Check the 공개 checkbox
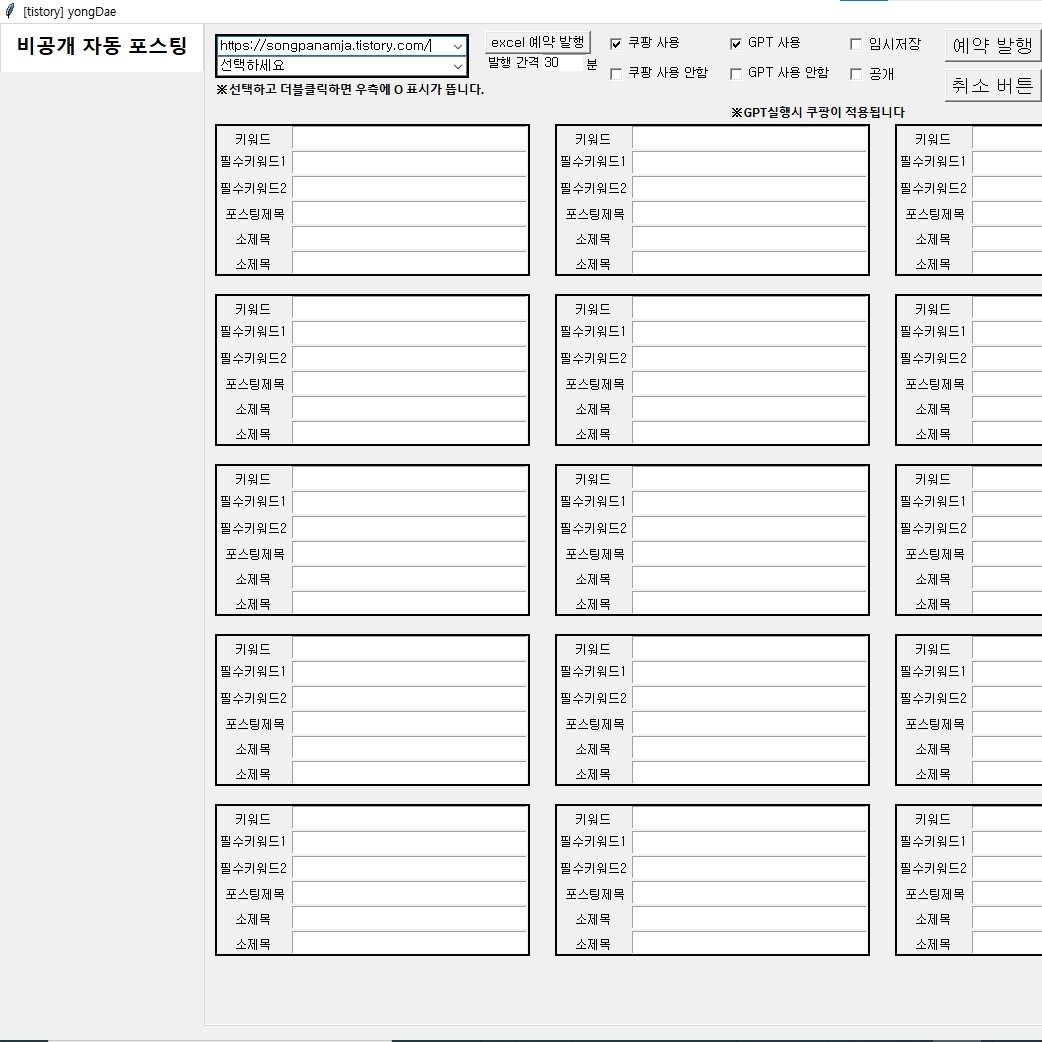 click(x=856, y=74)
